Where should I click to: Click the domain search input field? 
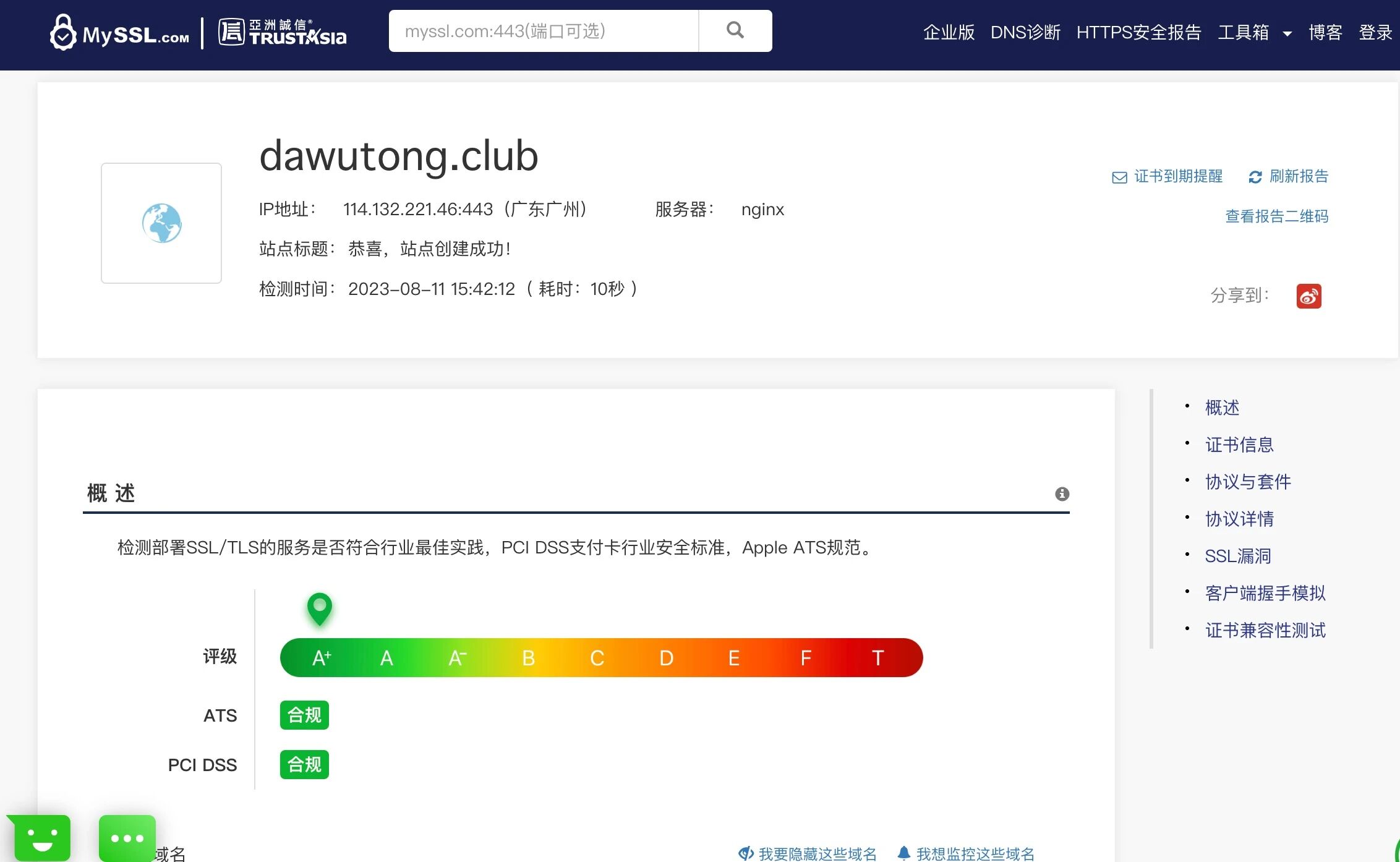click(x=543, y=31)
